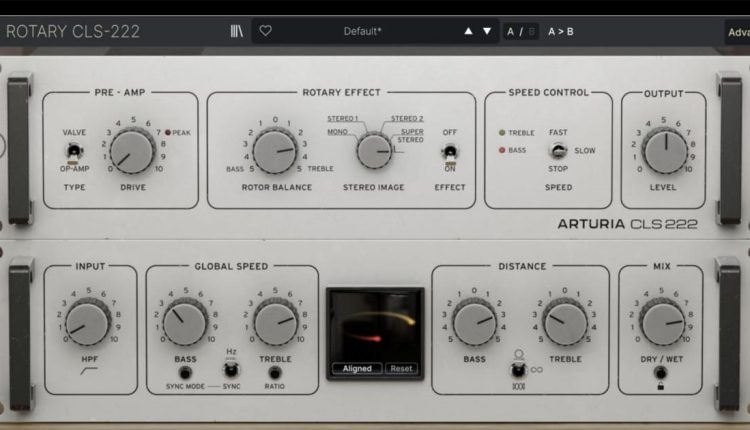Toggle the Effect on/off switch

pos(450,153)
